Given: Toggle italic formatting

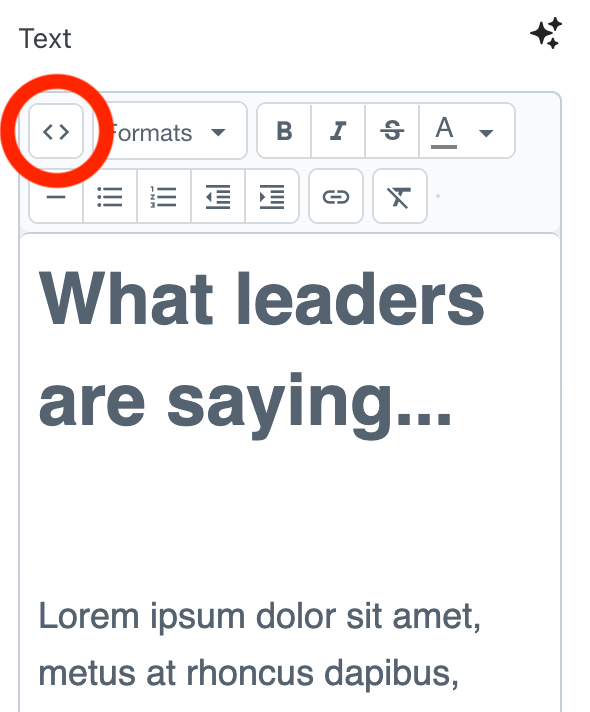Looking at the screenshot, I should pos(338,131).
